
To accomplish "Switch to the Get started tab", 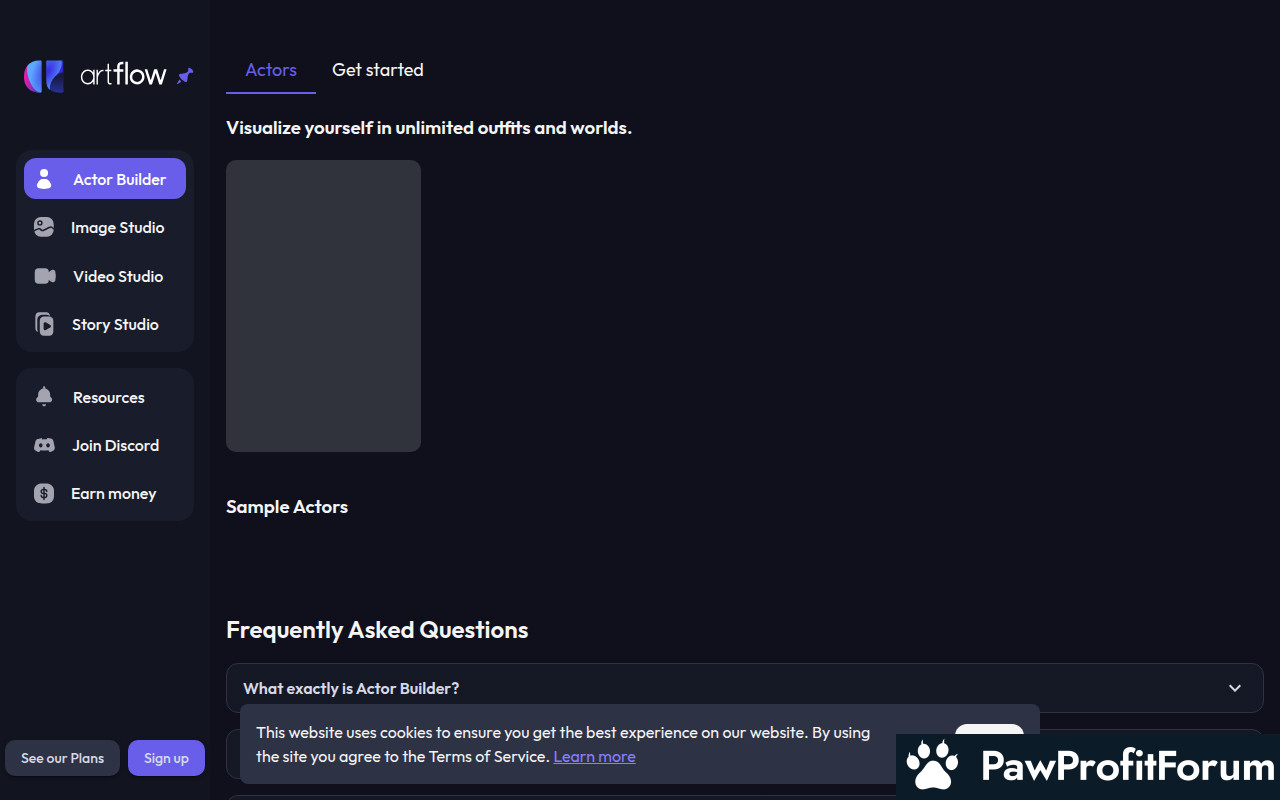I will pos(378,70).
